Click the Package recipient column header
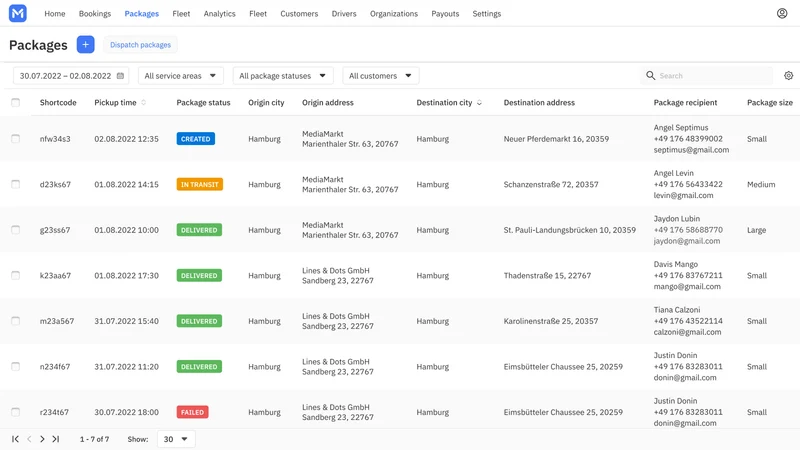Viewport: 800px width, 450px height. (685, 103)
